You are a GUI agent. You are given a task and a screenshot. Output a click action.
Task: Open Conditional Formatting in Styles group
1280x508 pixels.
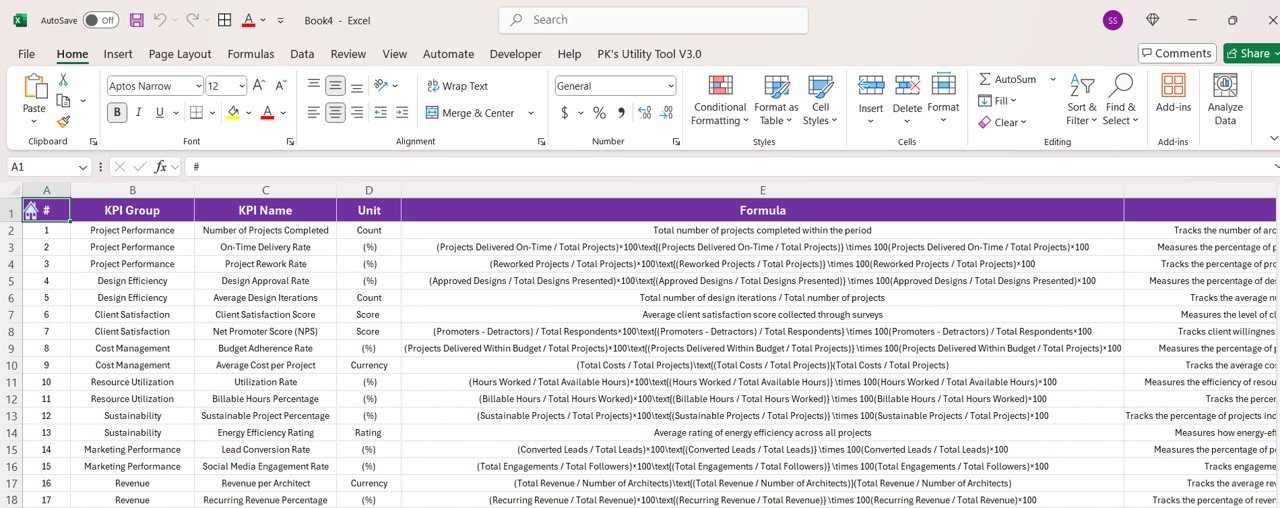[719, 100]
